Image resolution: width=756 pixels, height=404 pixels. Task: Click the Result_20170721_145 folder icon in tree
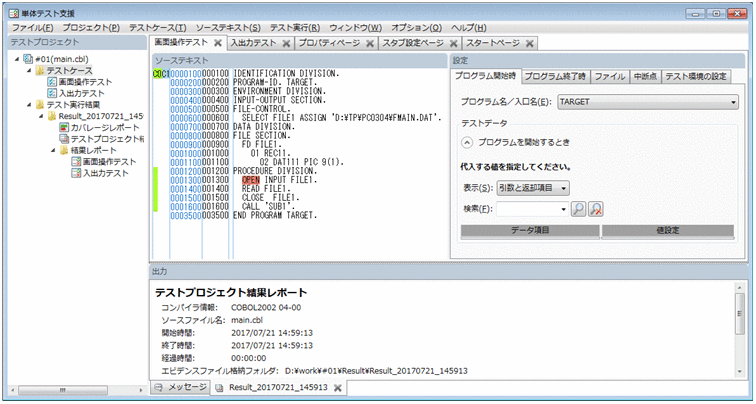(52, 116)
